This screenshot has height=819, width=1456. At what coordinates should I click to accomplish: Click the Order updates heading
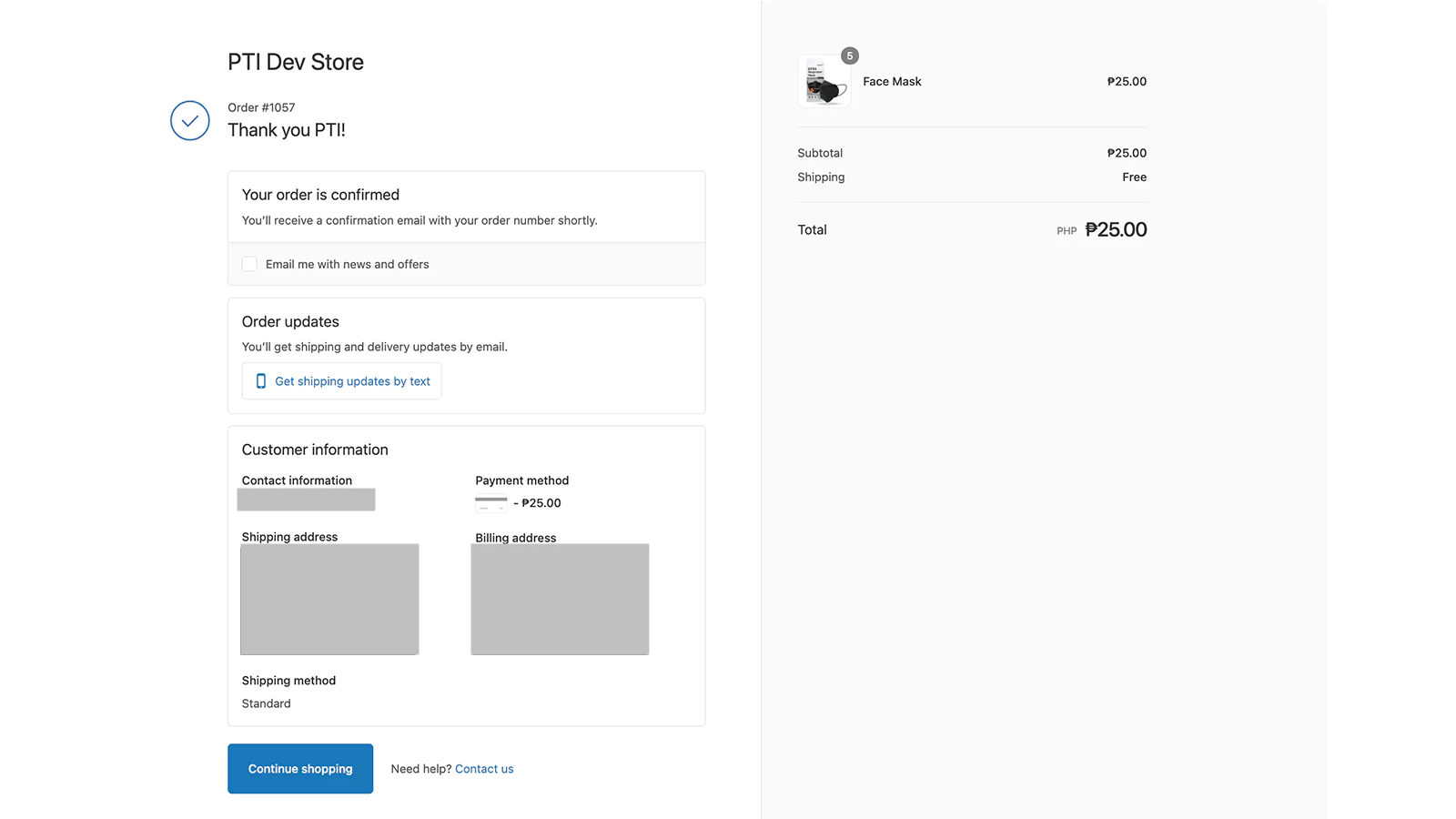290,321
